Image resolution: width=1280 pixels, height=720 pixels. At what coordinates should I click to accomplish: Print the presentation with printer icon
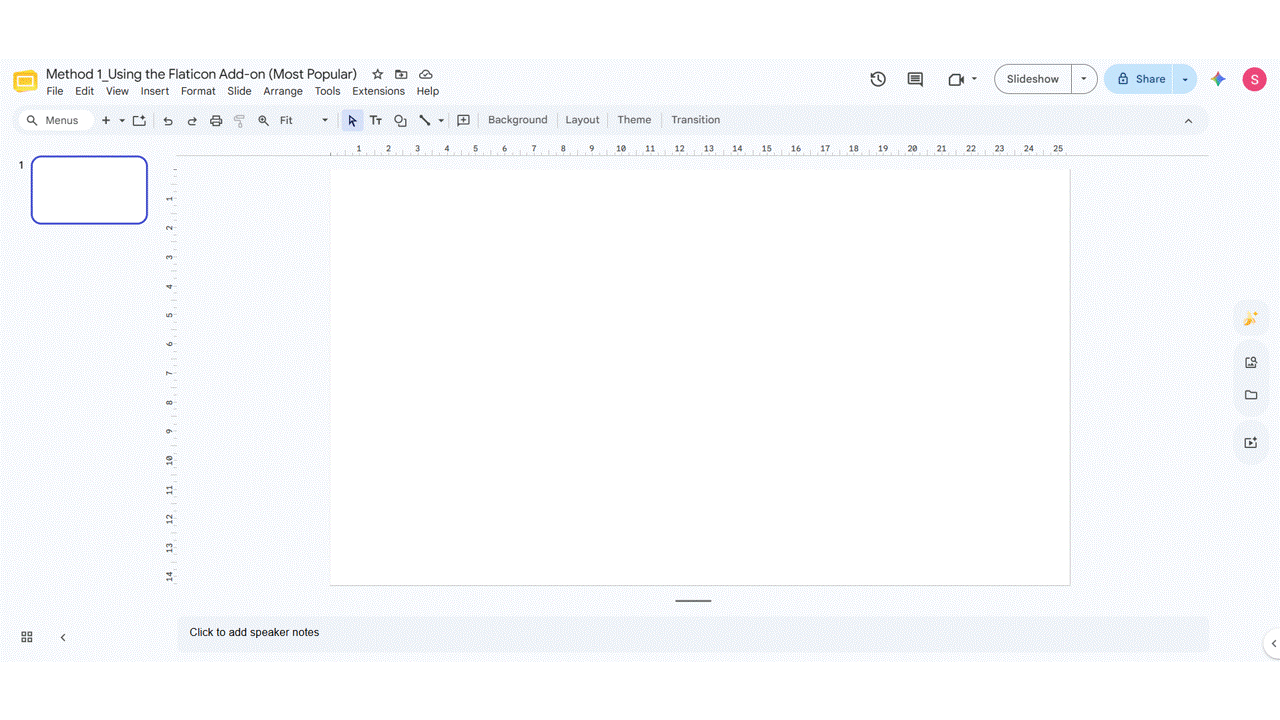(216, 120)
